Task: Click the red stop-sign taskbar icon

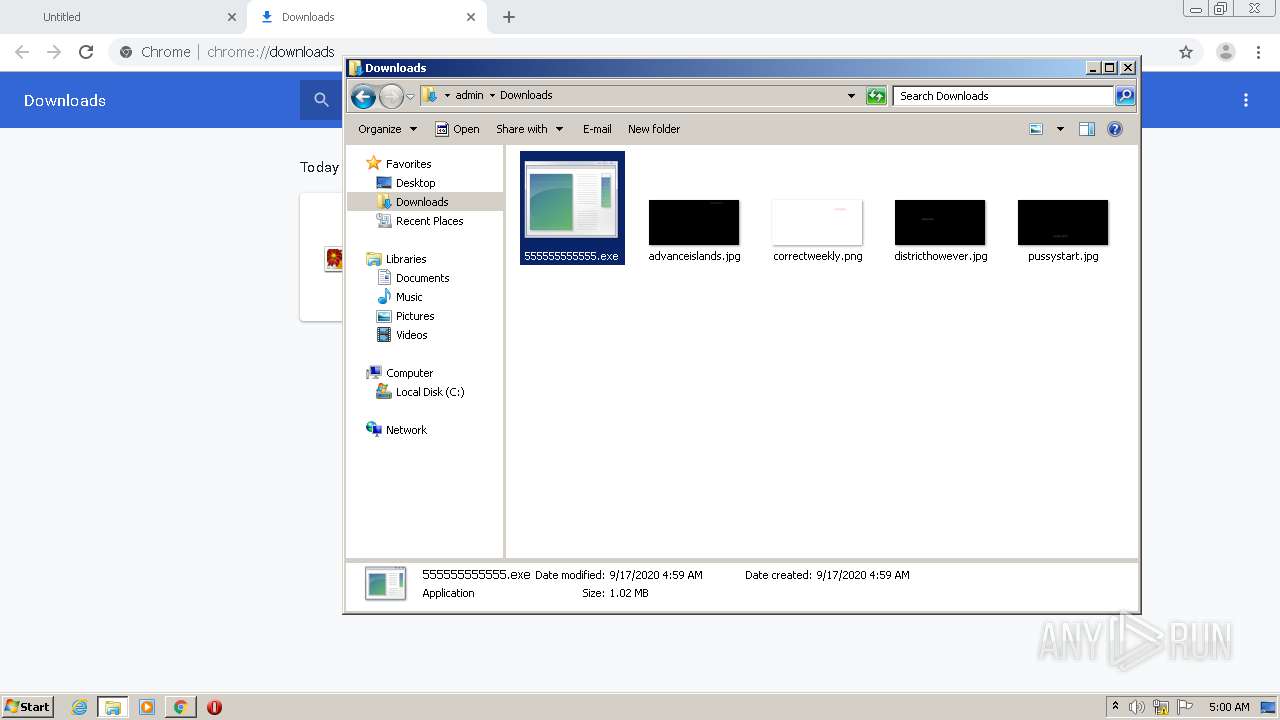Action: coord(214,707)
